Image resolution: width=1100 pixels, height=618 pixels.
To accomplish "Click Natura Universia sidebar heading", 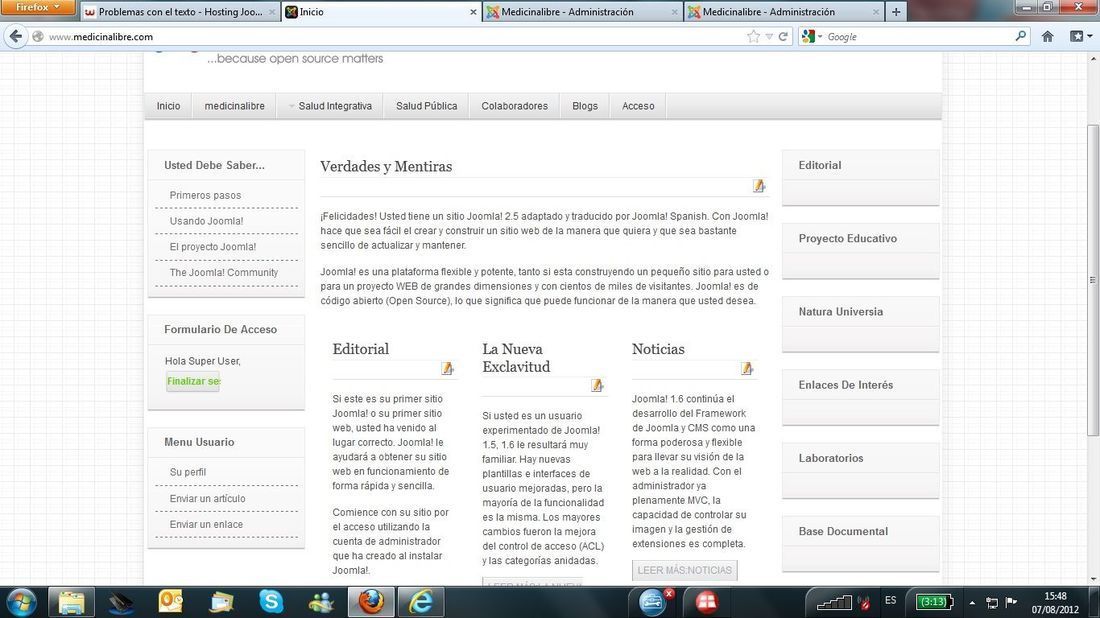I will click(840, 311).
